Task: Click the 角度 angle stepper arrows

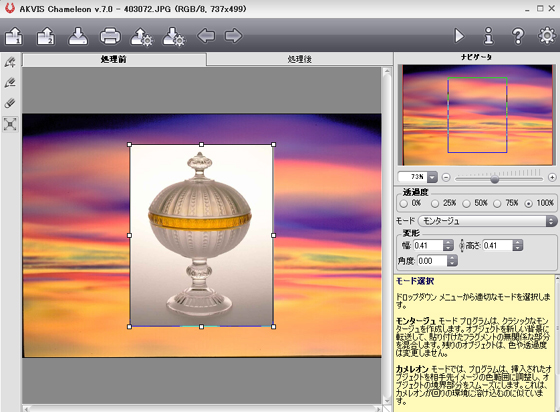Action: pos(452,261)
